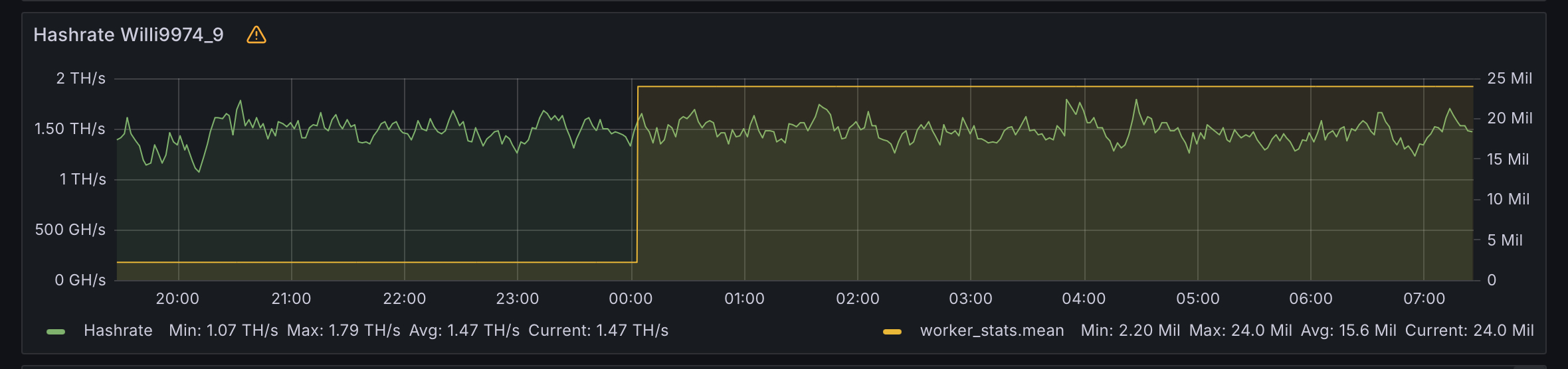Toggle the Hashrate series in the legend
The height and width of the screenshot is (369, 1568).
tap(118, 331)
